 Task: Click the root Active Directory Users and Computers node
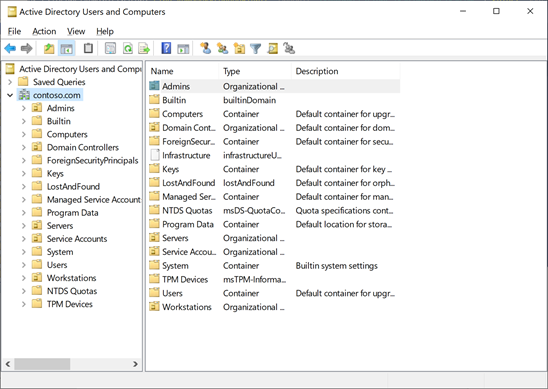pos(80,69)
